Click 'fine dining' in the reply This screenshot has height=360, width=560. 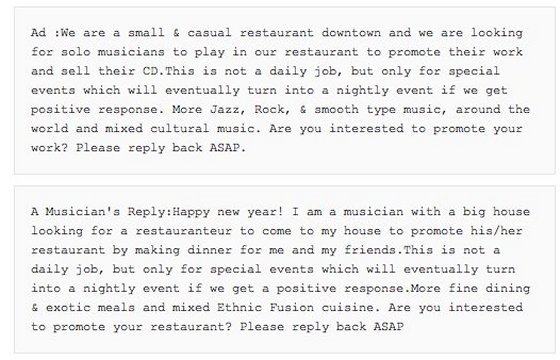pyautogui.click(x=489, y=289)
